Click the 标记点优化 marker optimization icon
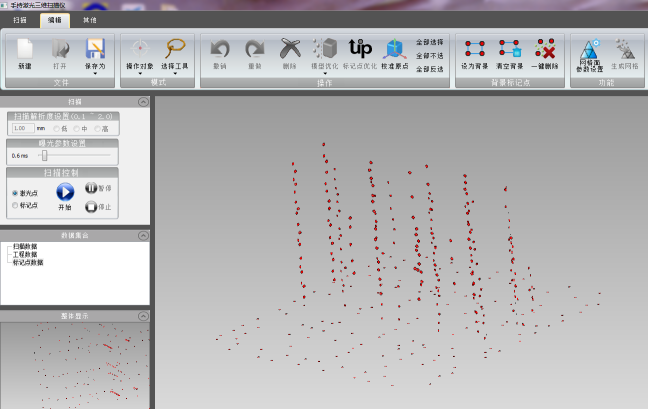Viewport: 648px width, 409px height. tap(359, 49)
